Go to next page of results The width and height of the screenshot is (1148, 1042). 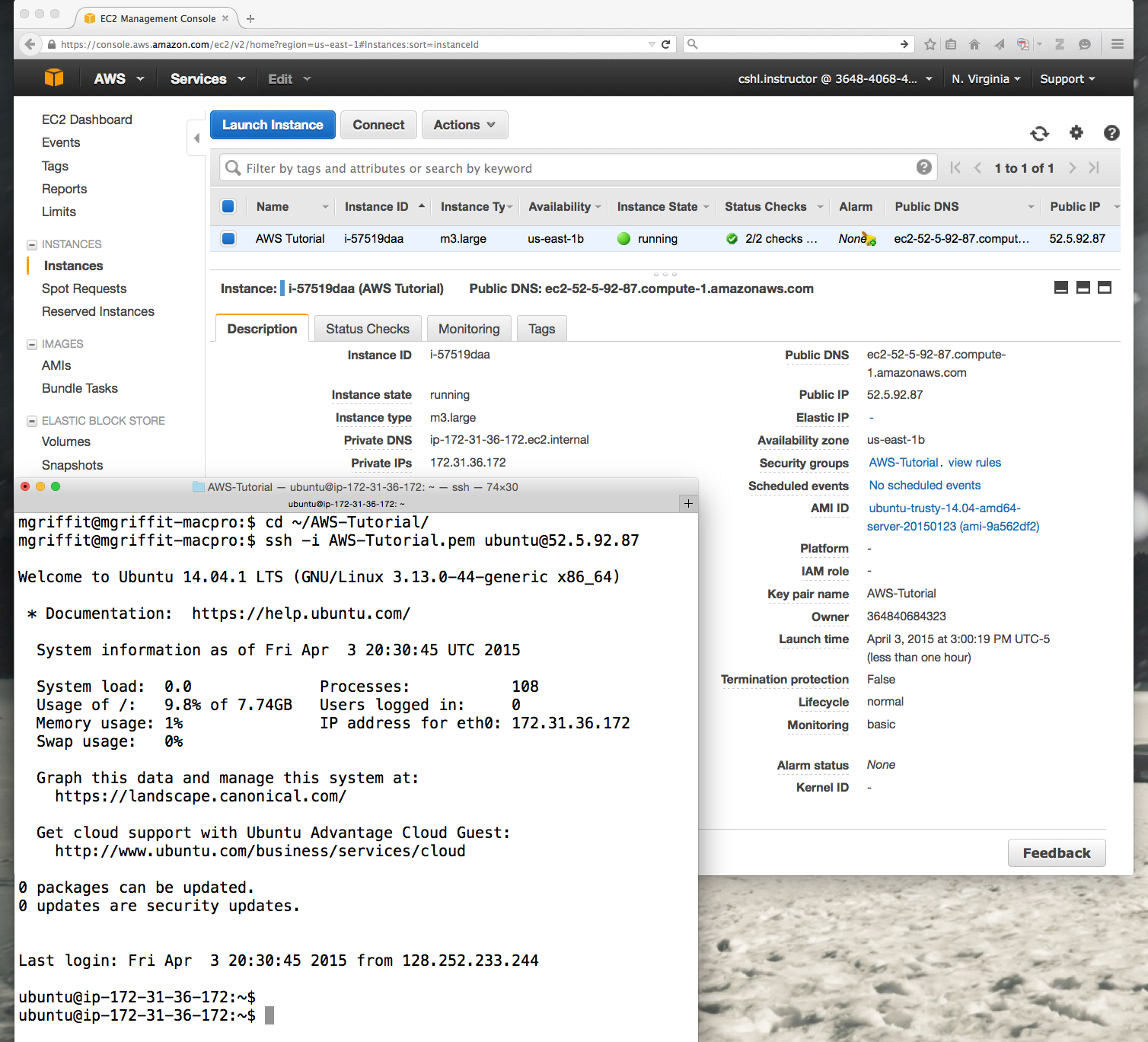coord(1072,167)
